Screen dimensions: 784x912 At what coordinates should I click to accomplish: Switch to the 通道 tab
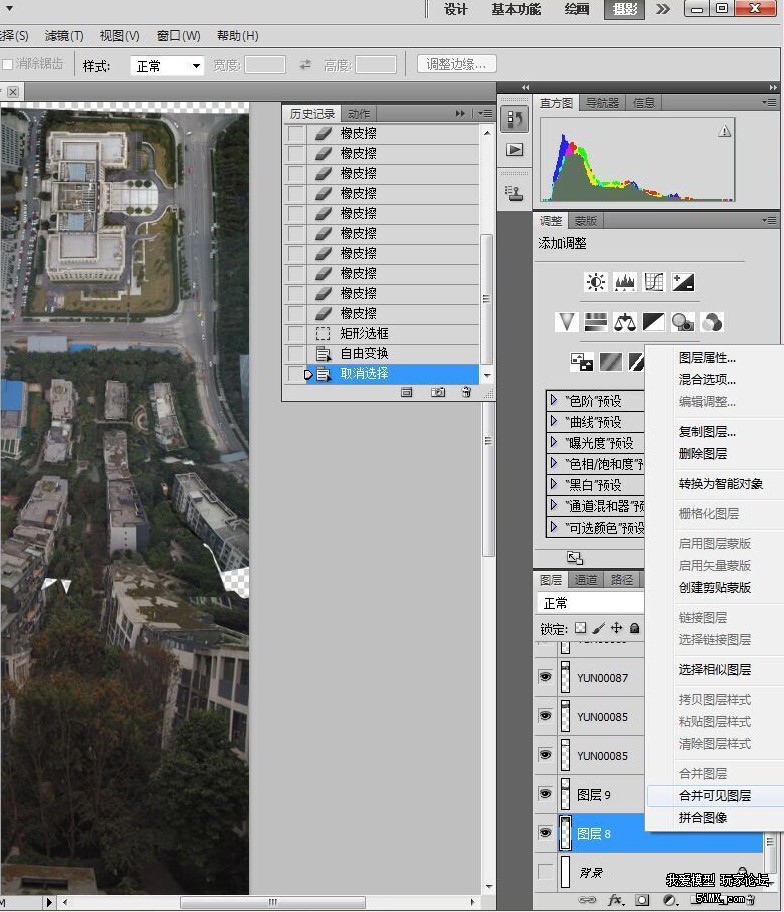[x=586, y=580]
